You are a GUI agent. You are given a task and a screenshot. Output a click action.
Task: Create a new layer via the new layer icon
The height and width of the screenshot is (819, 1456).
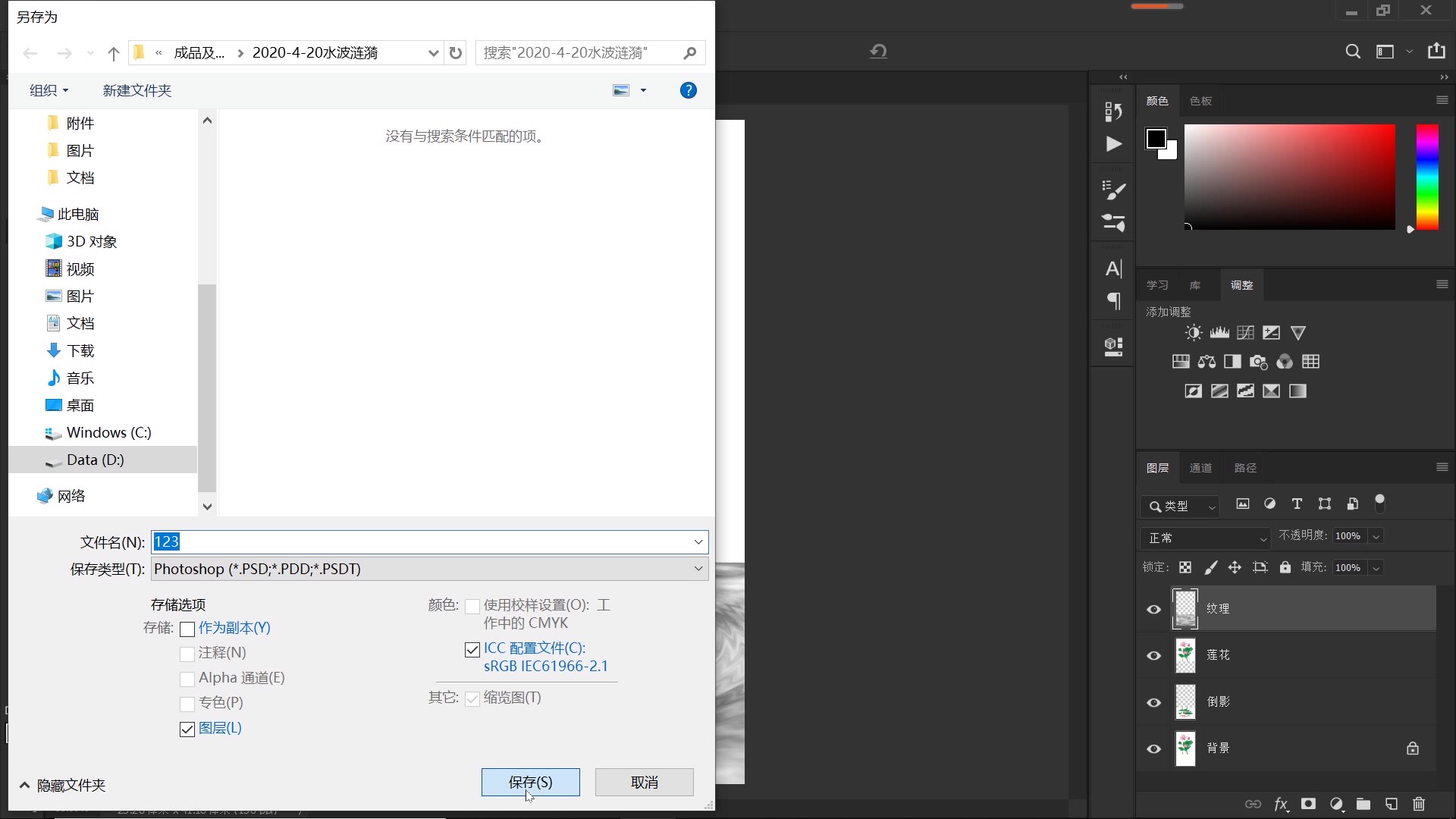point(1391,804)
